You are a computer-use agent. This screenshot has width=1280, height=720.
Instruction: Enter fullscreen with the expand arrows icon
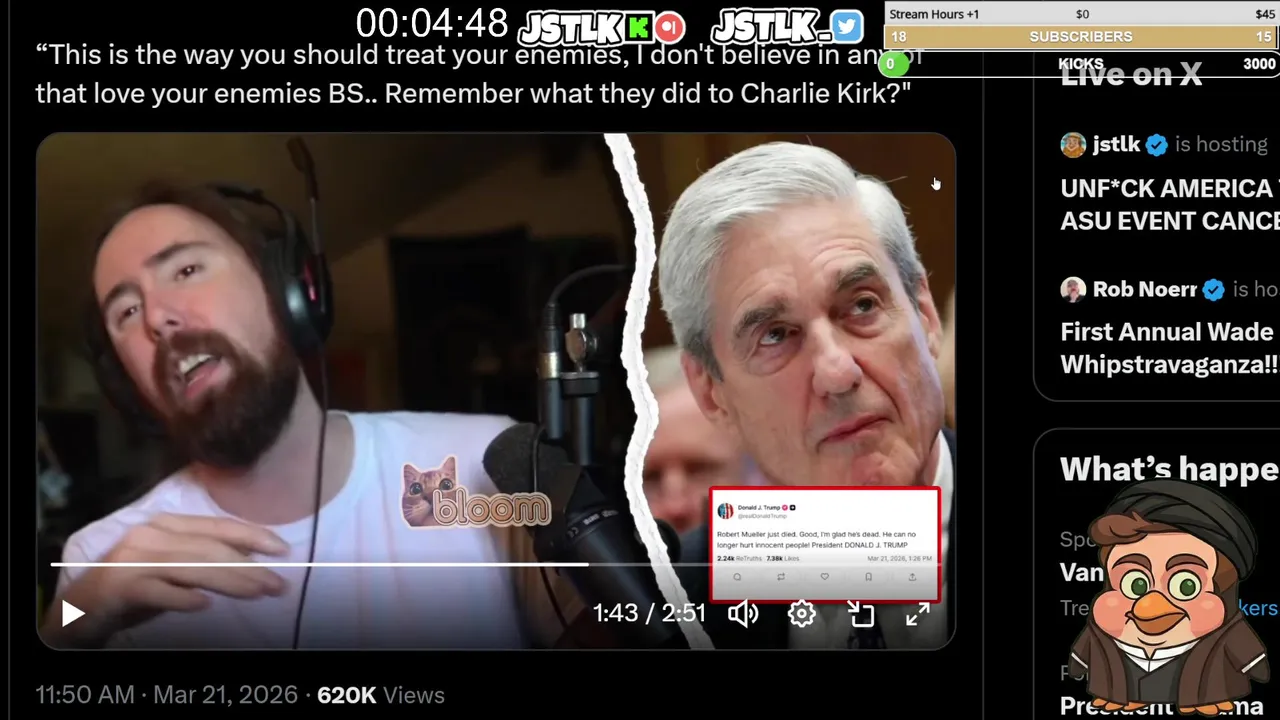pos(918,613)
